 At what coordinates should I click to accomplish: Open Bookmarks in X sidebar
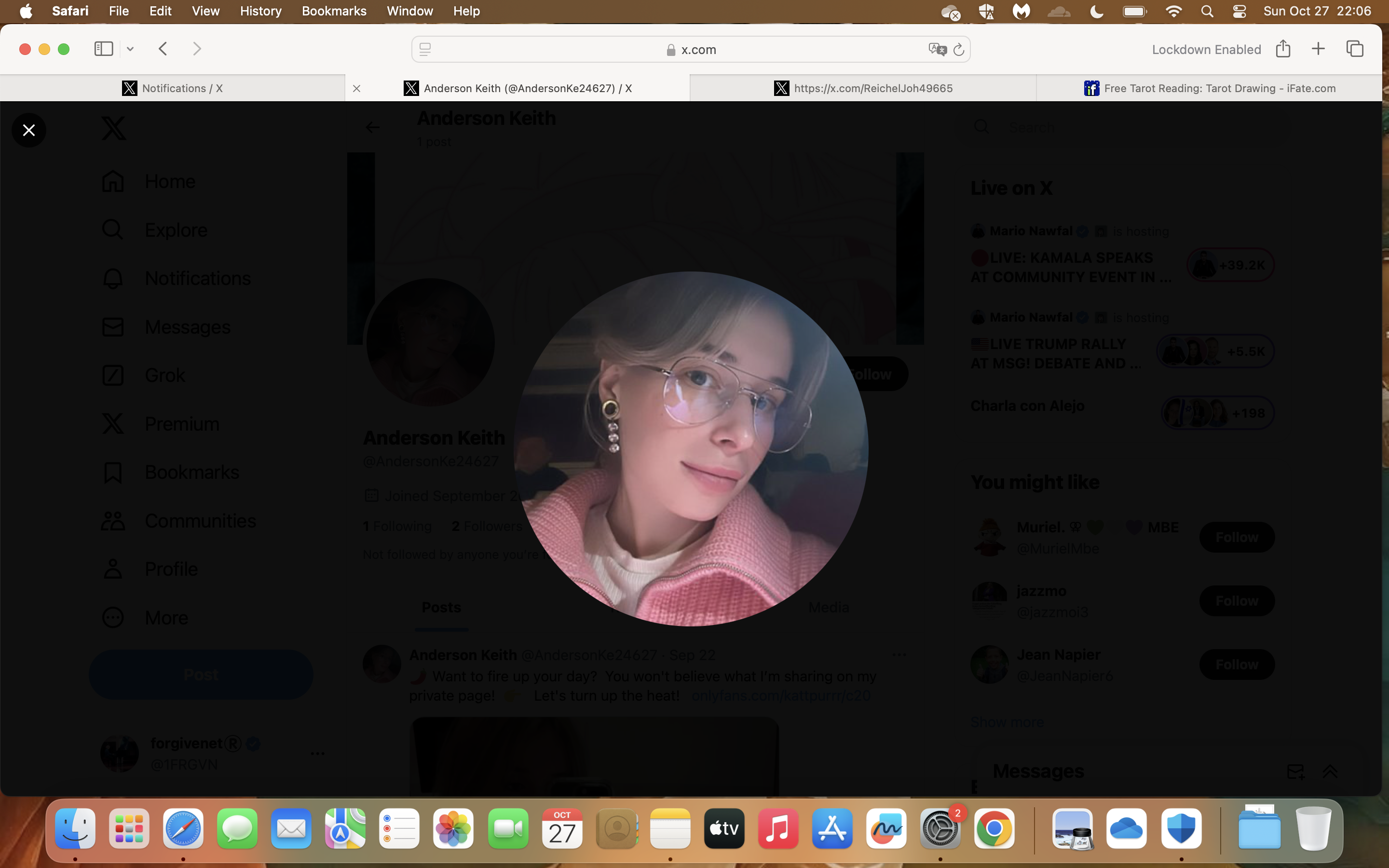coord(170,473)
